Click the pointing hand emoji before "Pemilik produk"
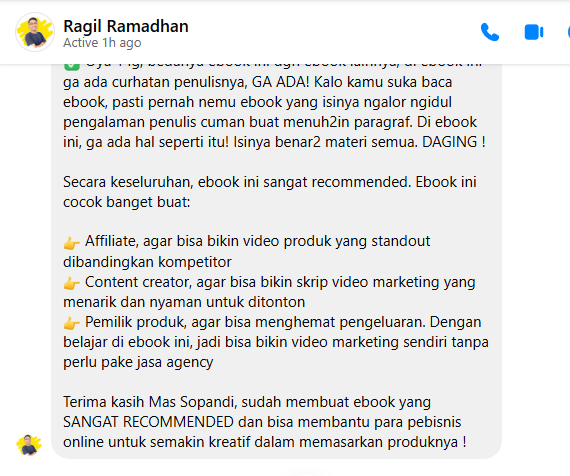The height and width of the screenshot is (476, 570). (72, 323)
